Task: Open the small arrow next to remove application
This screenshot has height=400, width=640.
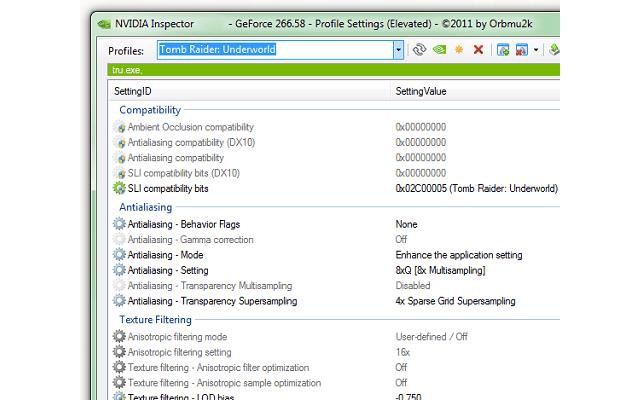Action: (x=536, y=50)
